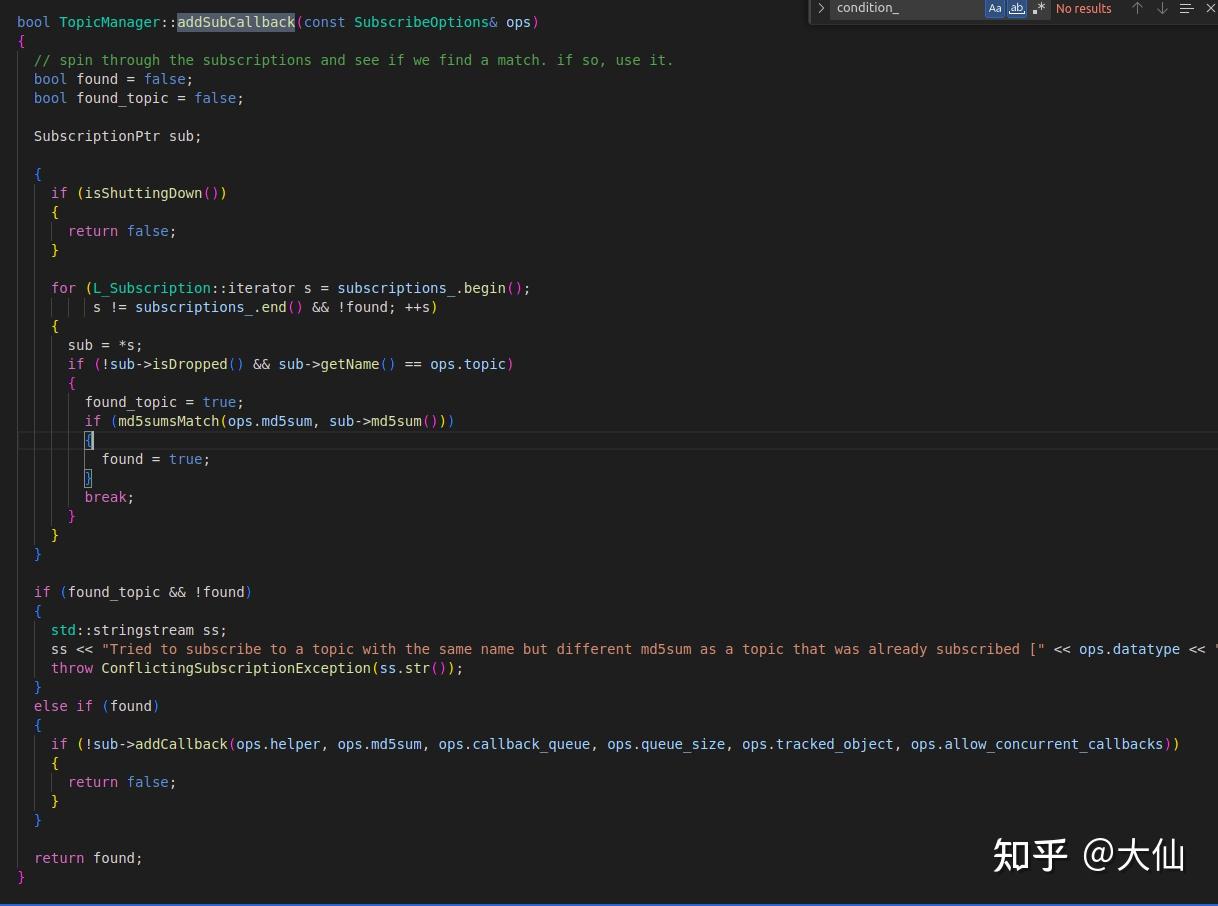Go to next search match
The width and height of the screenshot is (1218, 906).
(1160, 9)
